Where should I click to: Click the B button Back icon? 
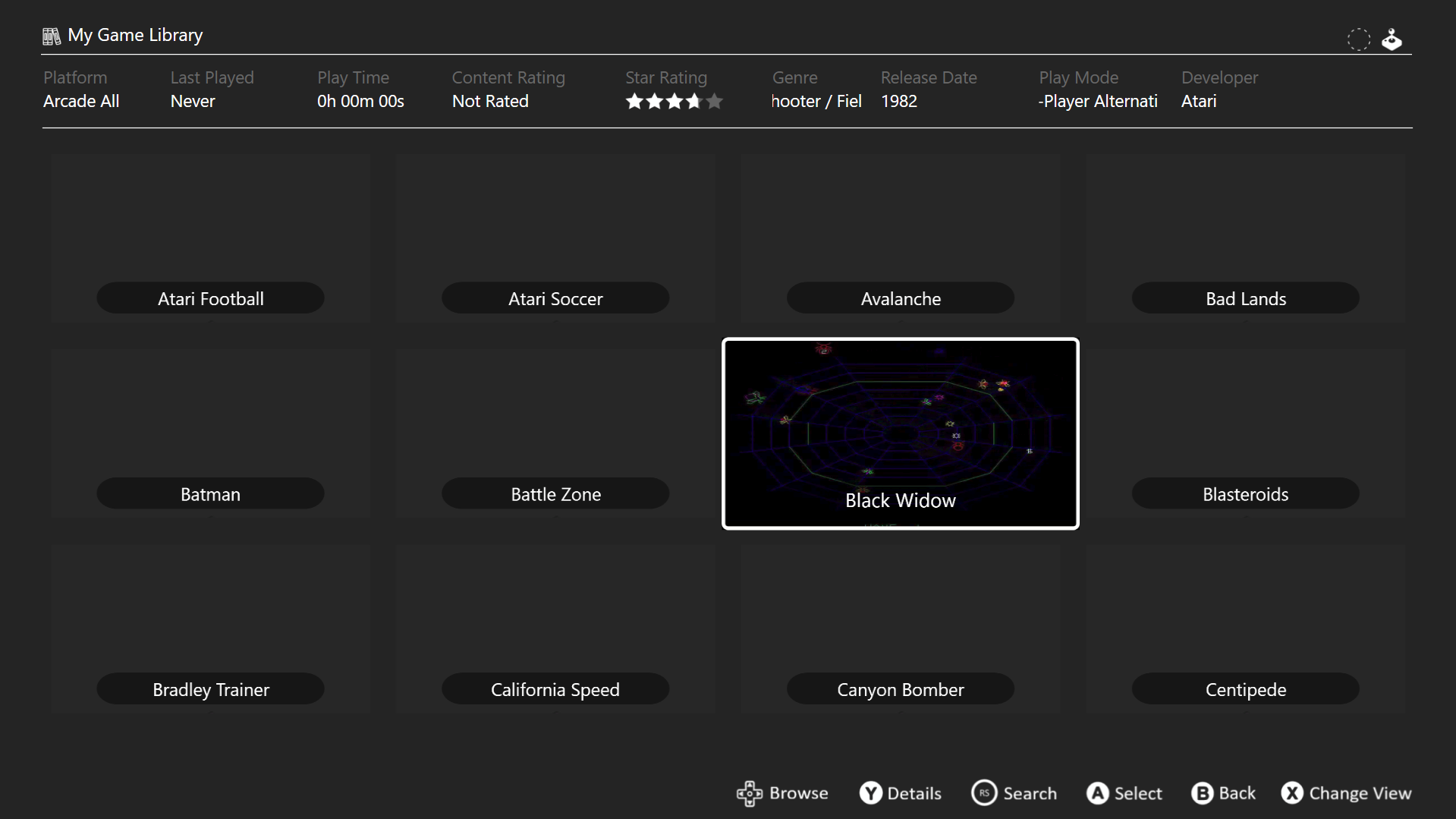(1202, 793)
